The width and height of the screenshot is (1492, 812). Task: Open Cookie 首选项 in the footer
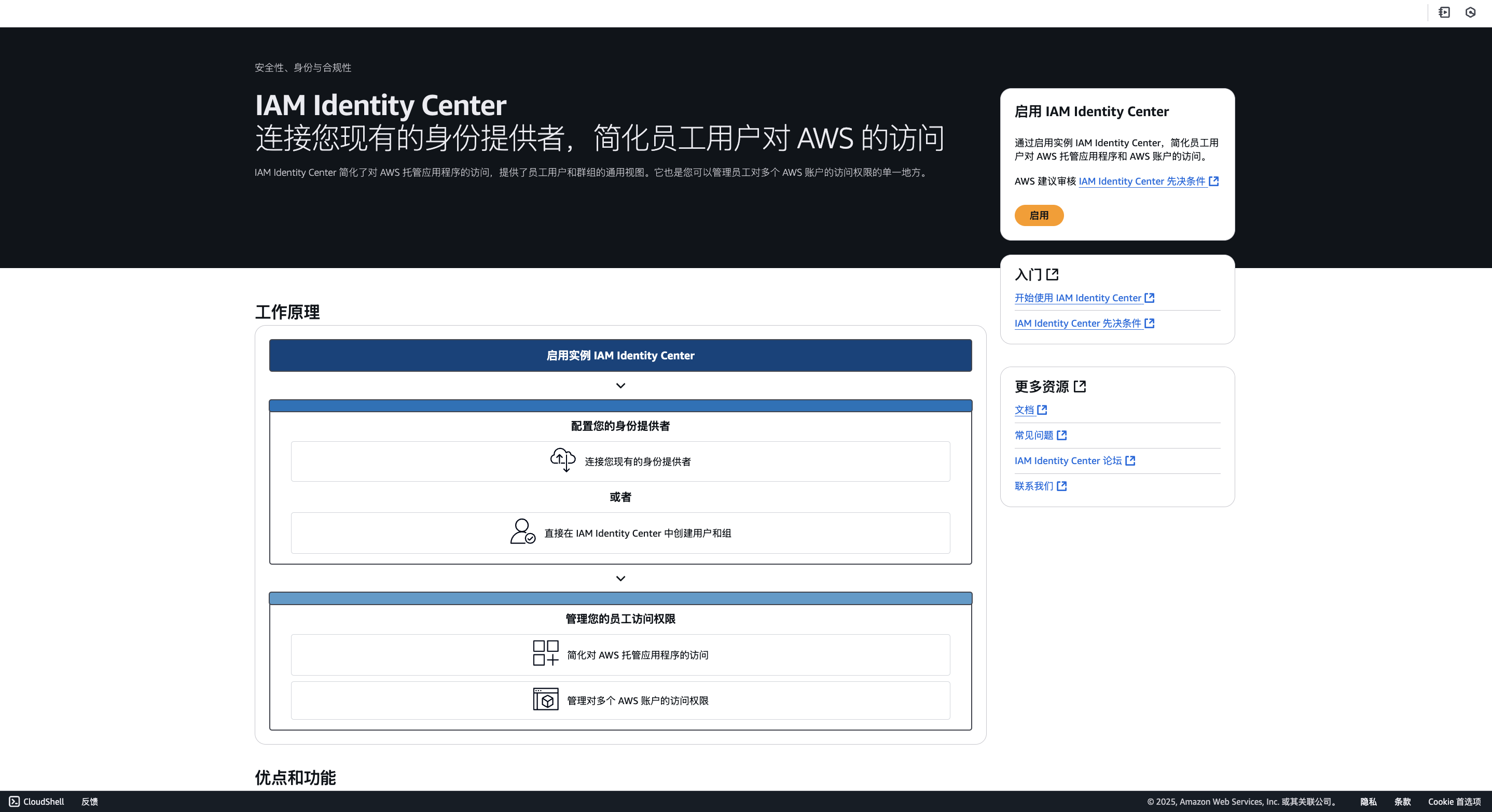[1454, 802]
